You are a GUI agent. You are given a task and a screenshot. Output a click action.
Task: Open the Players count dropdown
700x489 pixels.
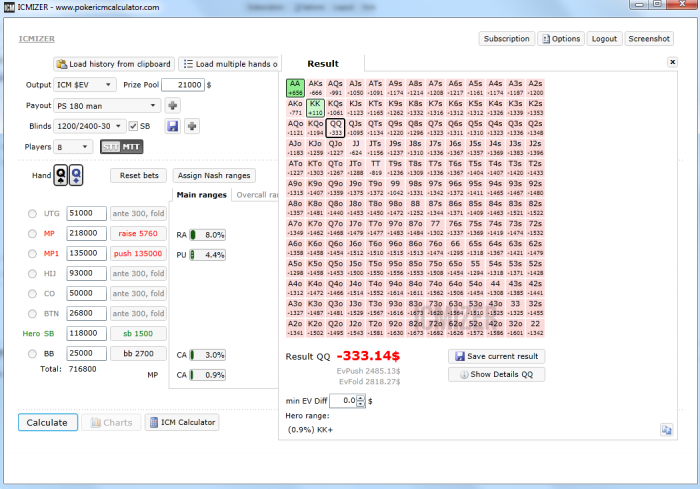click(x=73, y=146)
